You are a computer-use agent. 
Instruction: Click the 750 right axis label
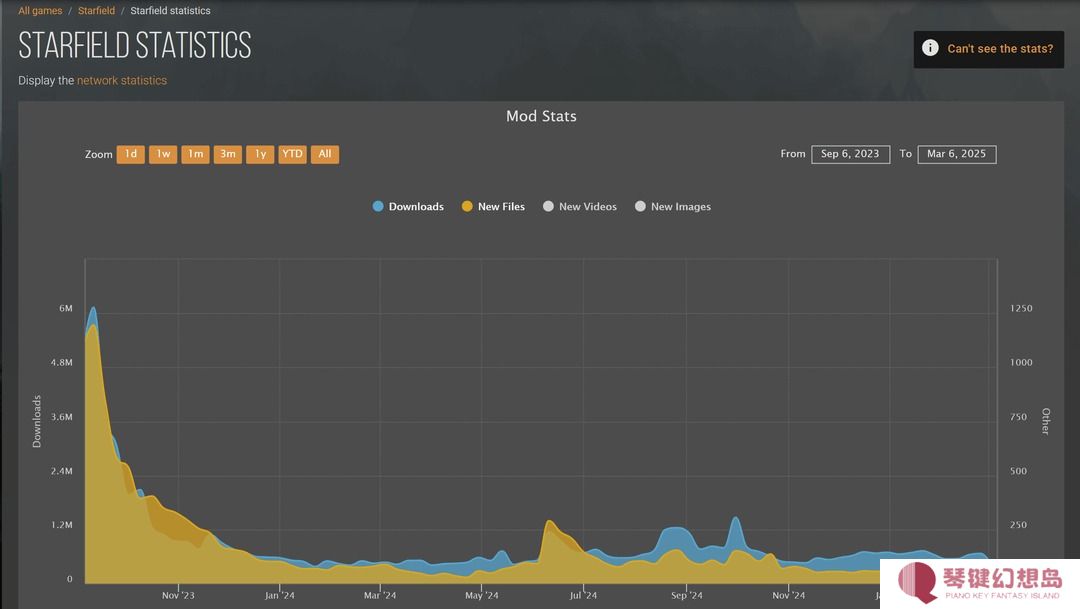point(1019,417)
